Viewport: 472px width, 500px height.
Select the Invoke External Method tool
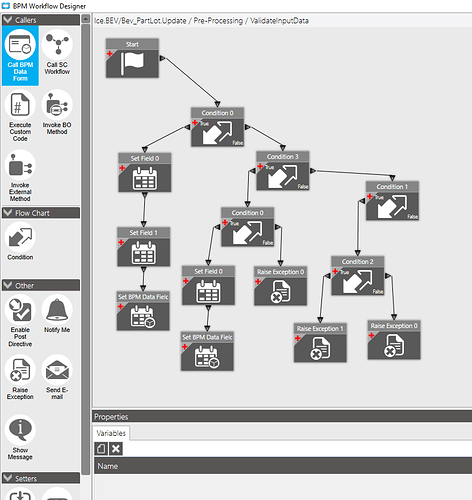(20, 176)
